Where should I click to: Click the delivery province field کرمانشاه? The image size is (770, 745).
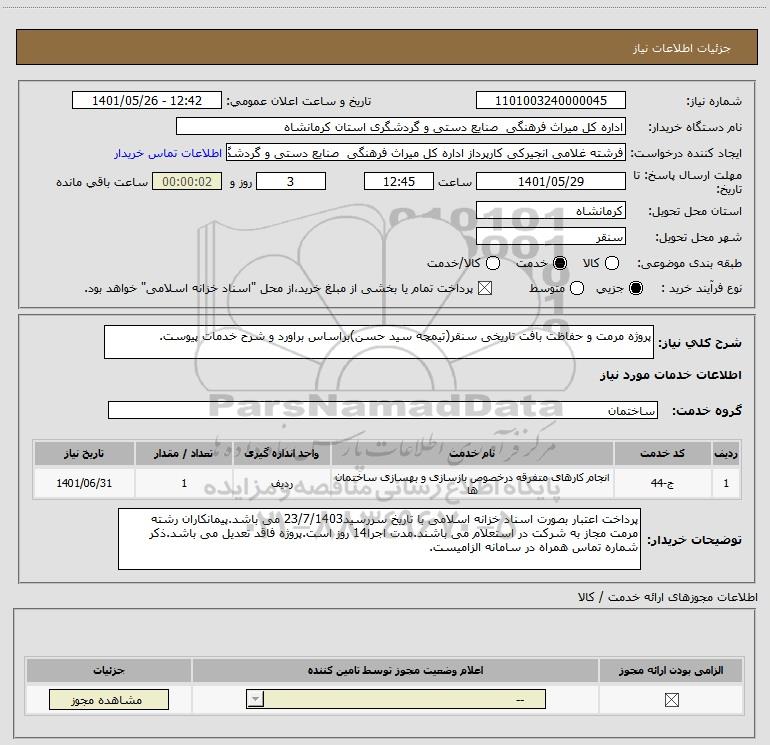pos(550,211)
